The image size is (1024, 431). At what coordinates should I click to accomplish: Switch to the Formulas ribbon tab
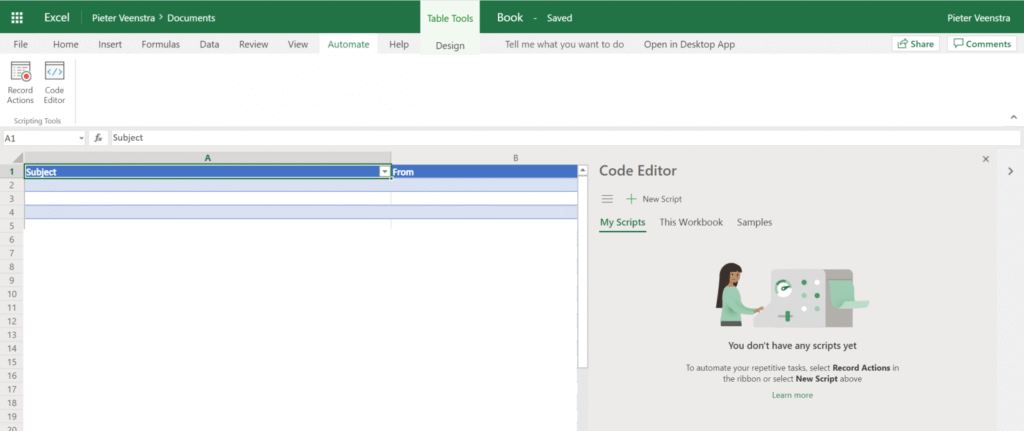161,44
